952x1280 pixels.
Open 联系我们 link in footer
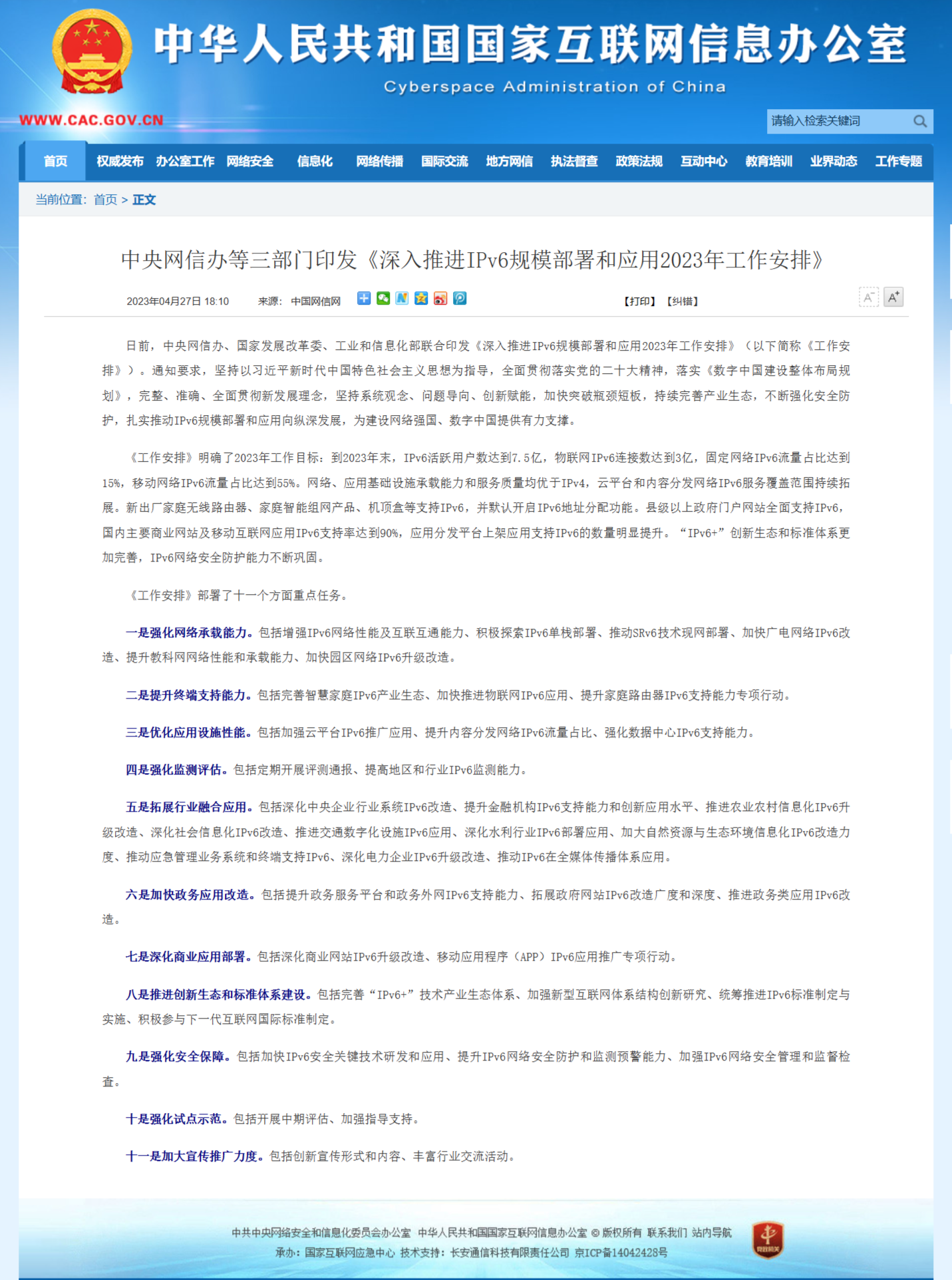coord(667,1233)
